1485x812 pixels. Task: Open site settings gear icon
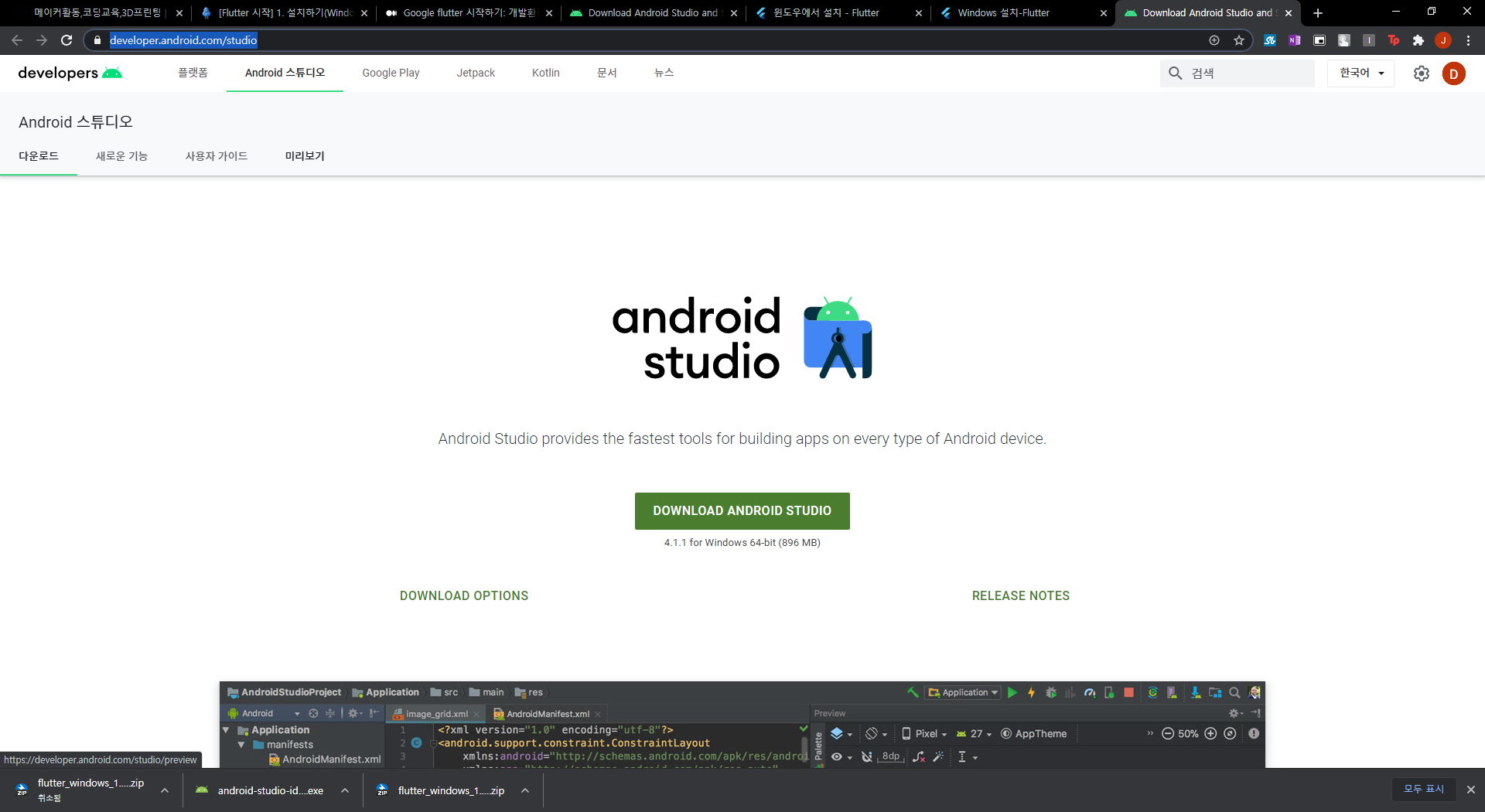click(1422, 73)
